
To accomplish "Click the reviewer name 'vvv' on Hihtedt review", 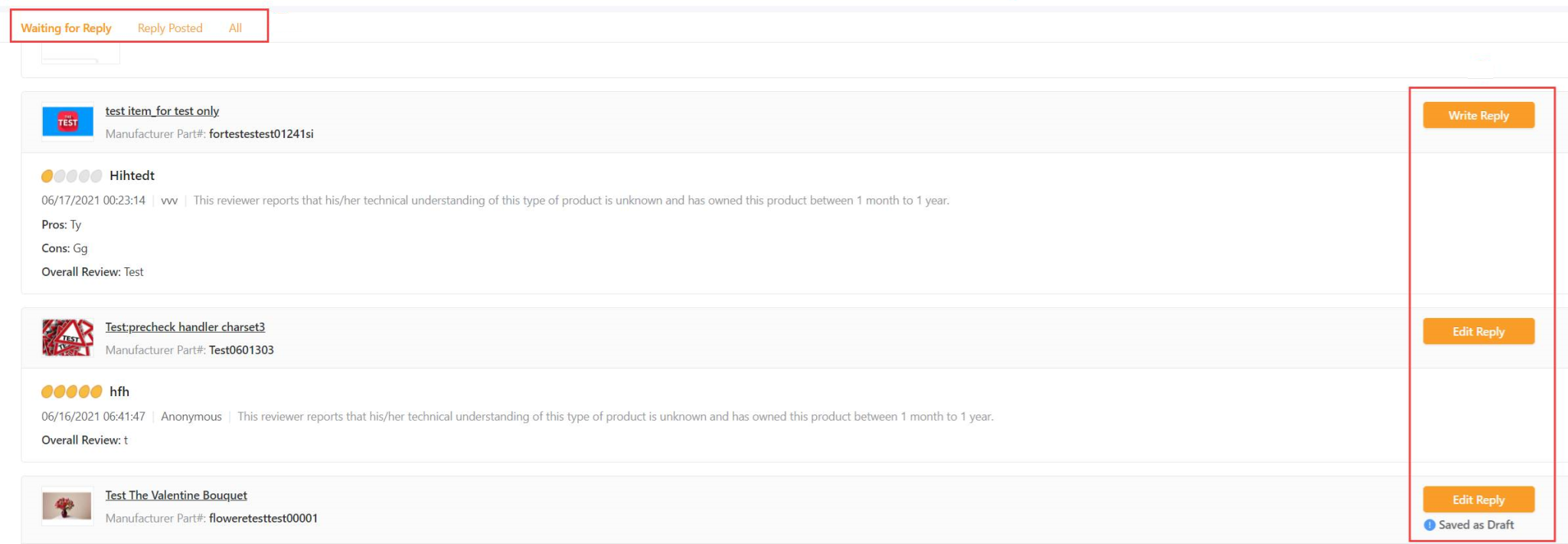I will pyautogui.click(x=169, y=200).
